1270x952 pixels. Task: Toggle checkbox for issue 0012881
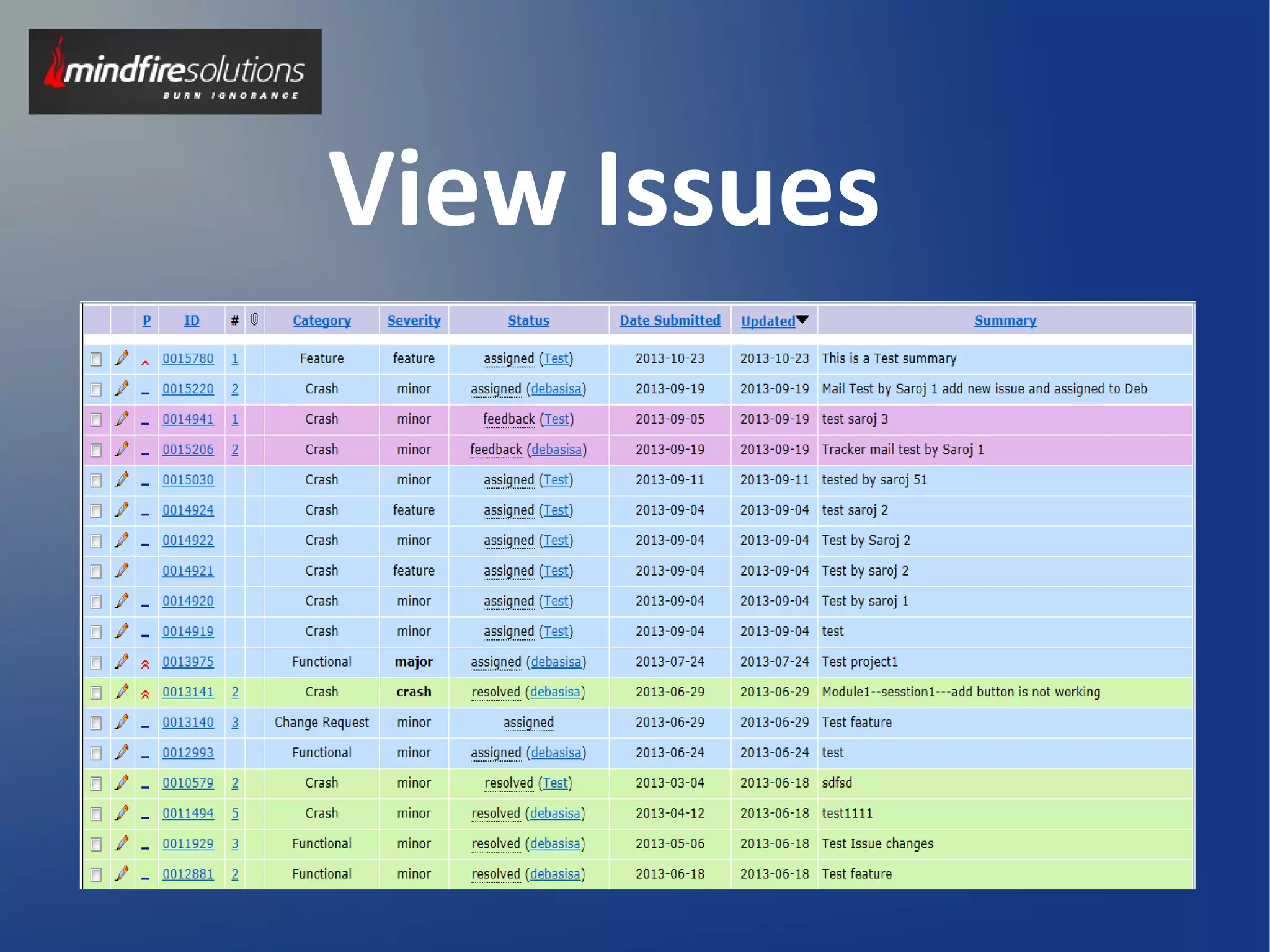pyautogui.click(x=96, y=875)
